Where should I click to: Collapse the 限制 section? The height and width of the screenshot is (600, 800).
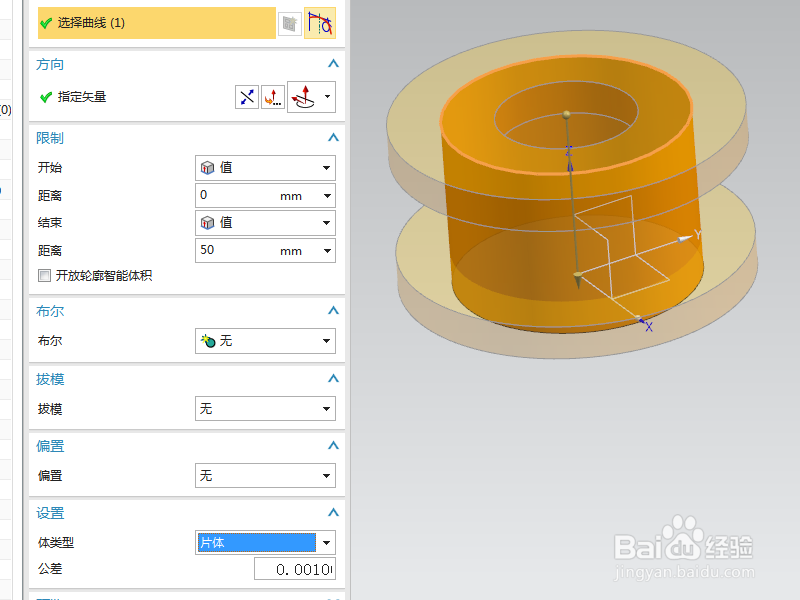pyautogui.click(x=333, y=138)
